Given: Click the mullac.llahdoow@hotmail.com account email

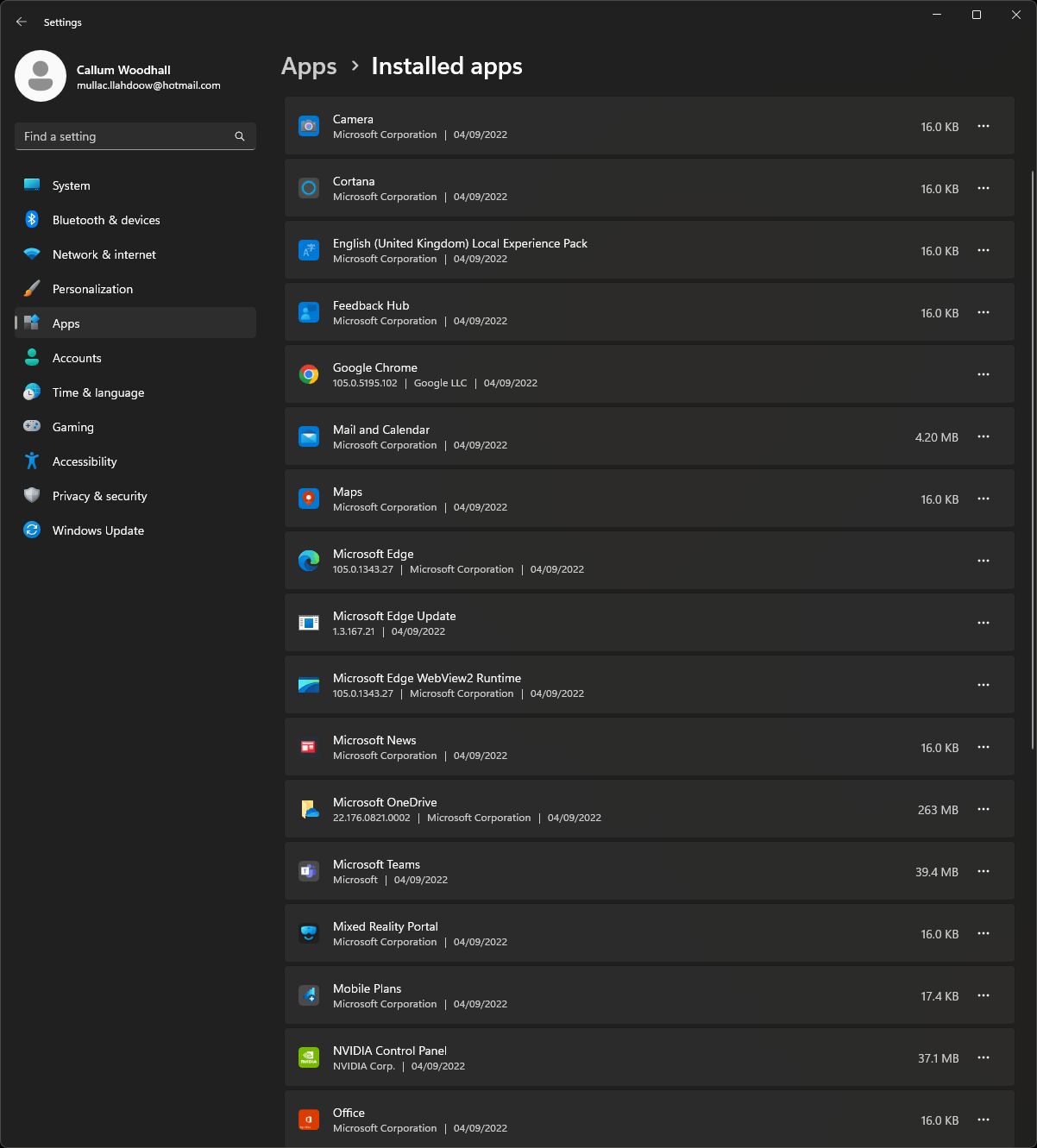Looking at the screenshot, I should (148, 85).
